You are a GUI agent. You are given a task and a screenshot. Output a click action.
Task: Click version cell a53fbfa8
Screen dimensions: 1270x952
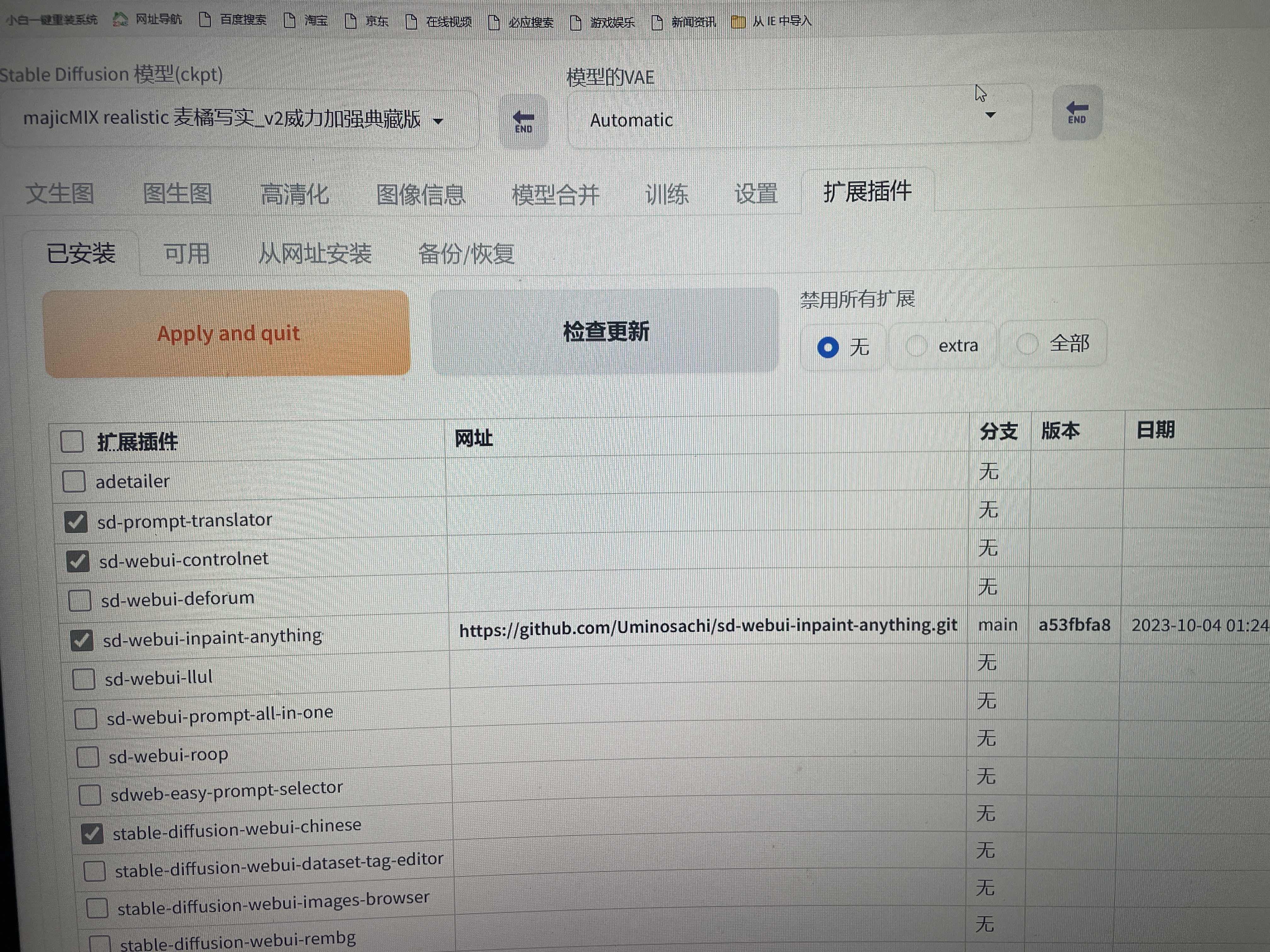[x=1074, y=624]
